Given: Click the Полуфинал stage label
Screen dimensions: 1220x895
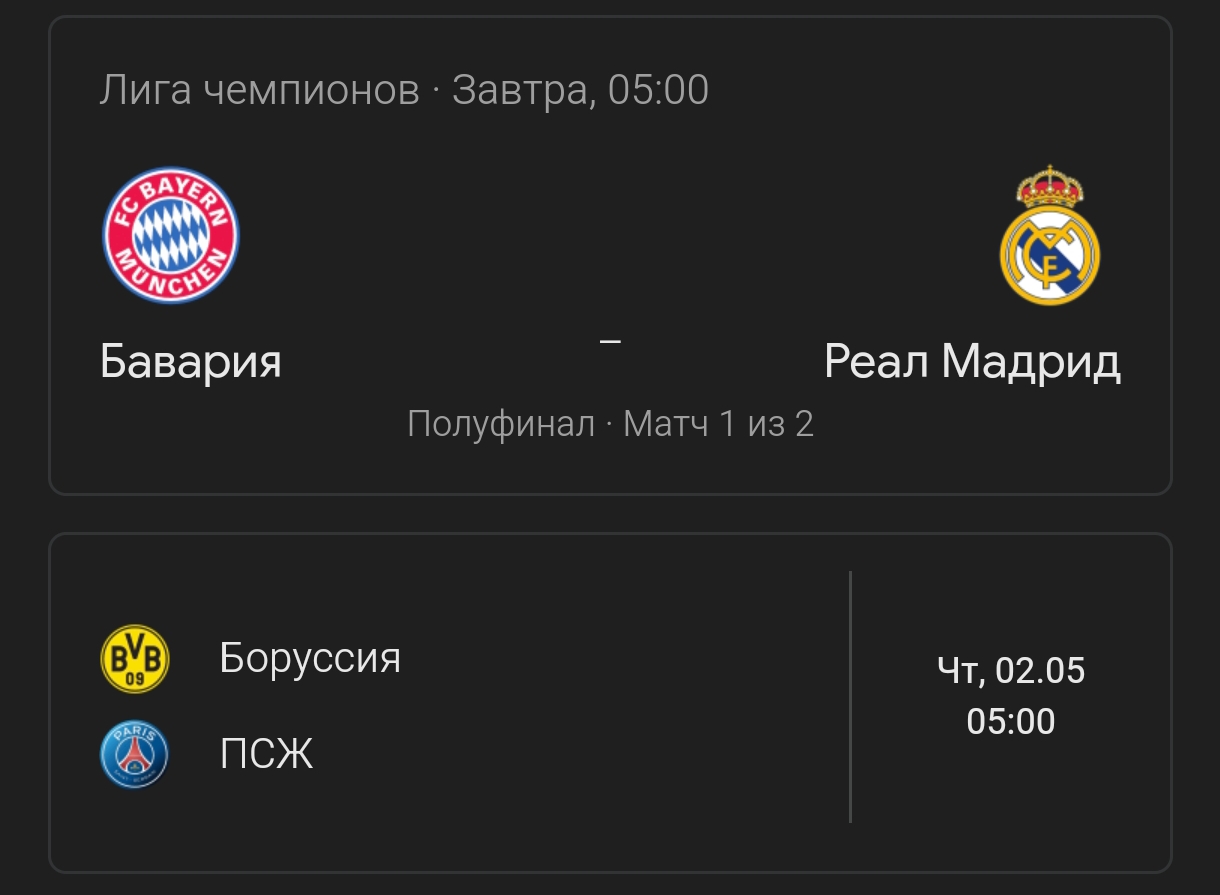Looking at the screenshot, I should (501, 424).
